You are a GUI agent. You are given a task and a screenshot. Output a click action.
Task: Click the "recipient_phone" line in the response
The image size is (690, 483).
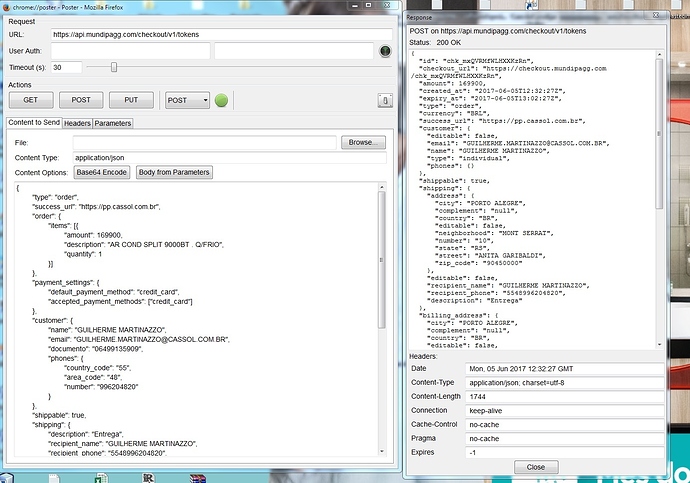pos(496,293)
